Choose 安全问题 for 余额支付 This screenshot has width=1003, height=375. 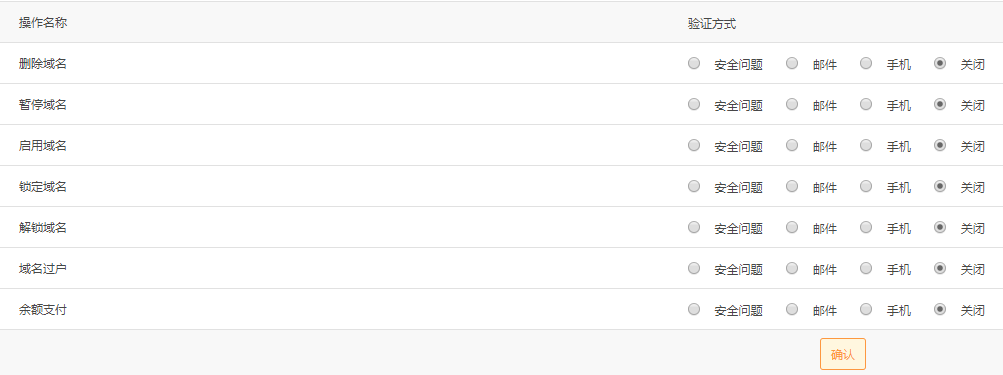click(694, 308)
